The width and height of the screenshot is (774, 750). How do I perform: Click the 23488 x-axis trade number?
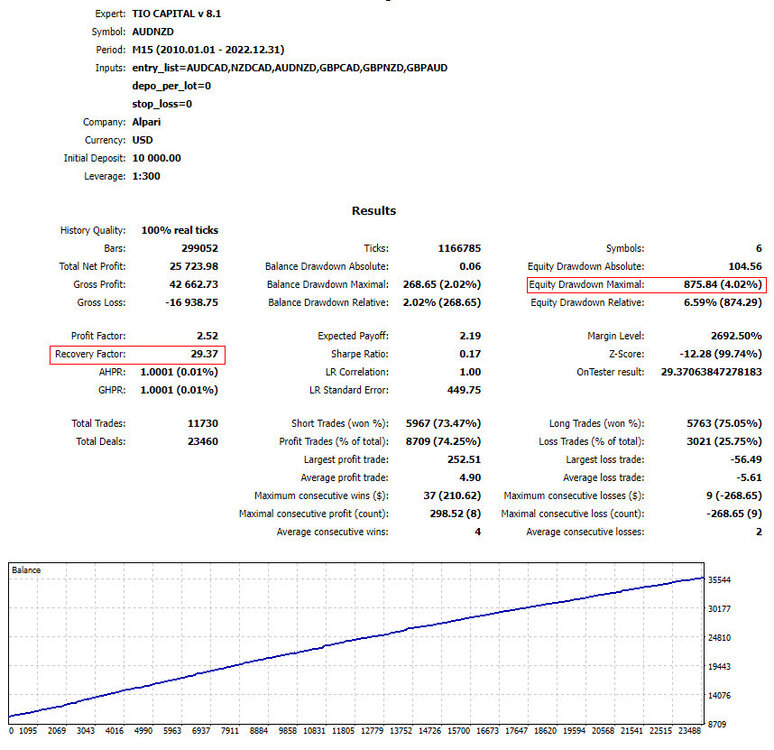(689, 731)
